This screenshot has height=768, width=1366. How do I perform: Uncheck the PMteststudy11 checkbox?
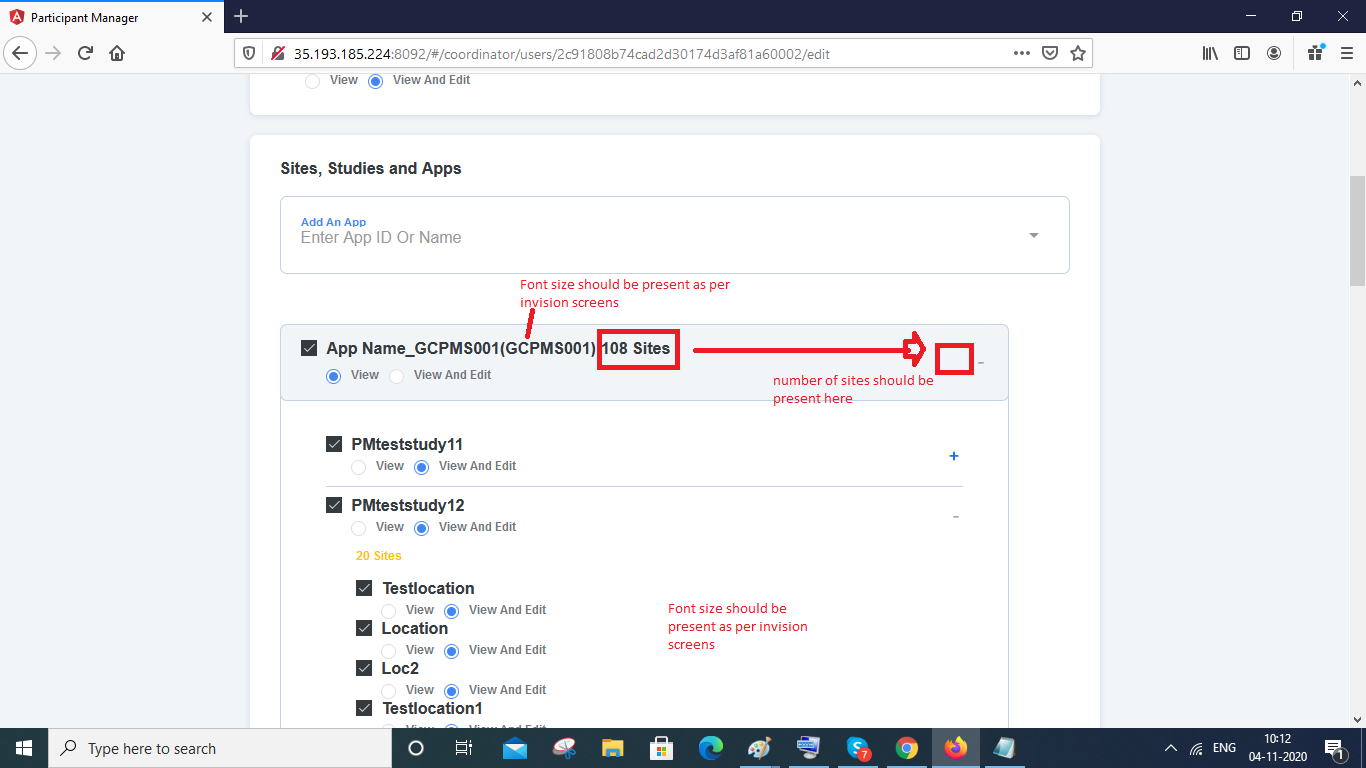335,443
